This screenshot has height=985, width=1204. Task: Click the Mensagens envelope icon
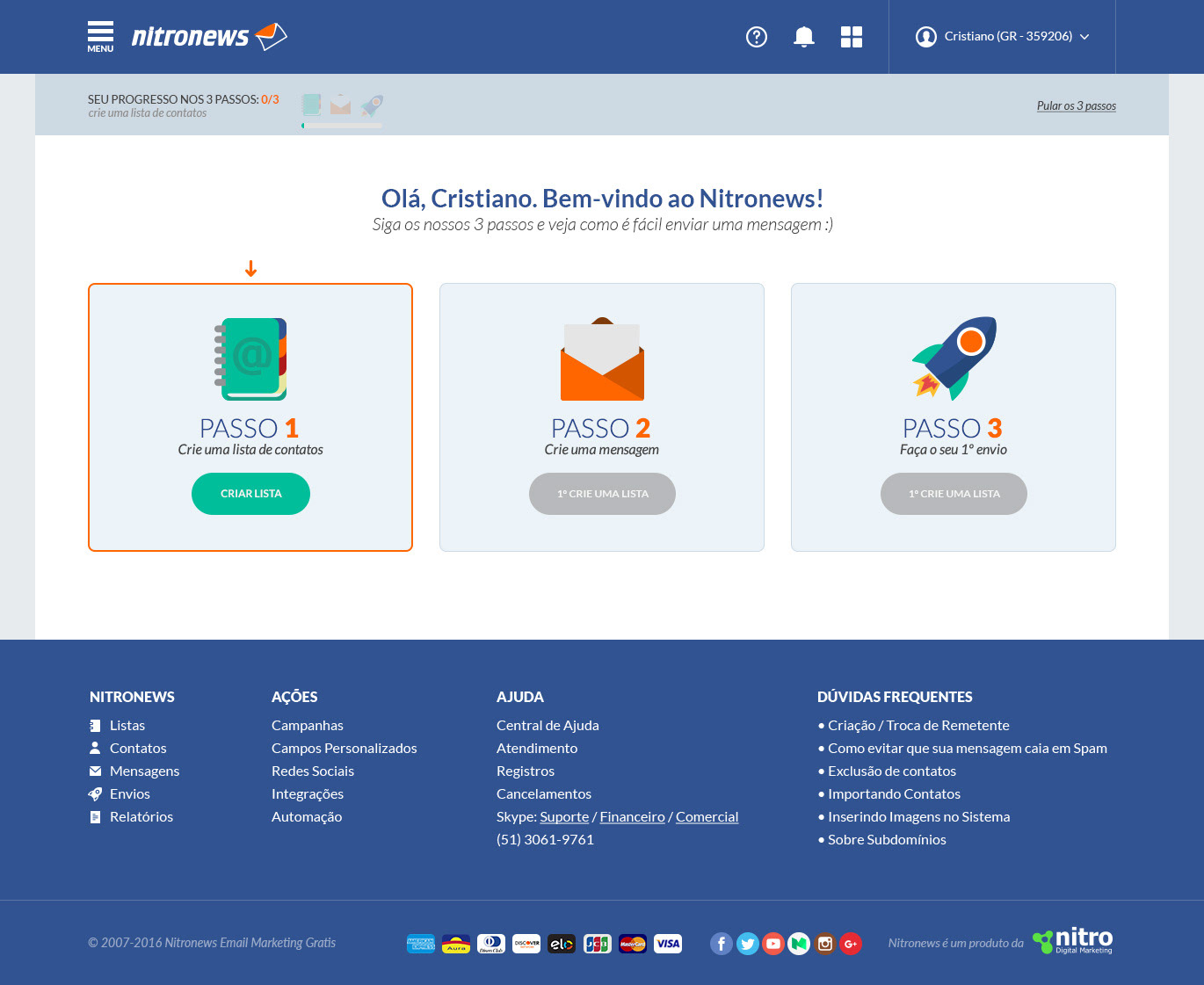[95, 771]
